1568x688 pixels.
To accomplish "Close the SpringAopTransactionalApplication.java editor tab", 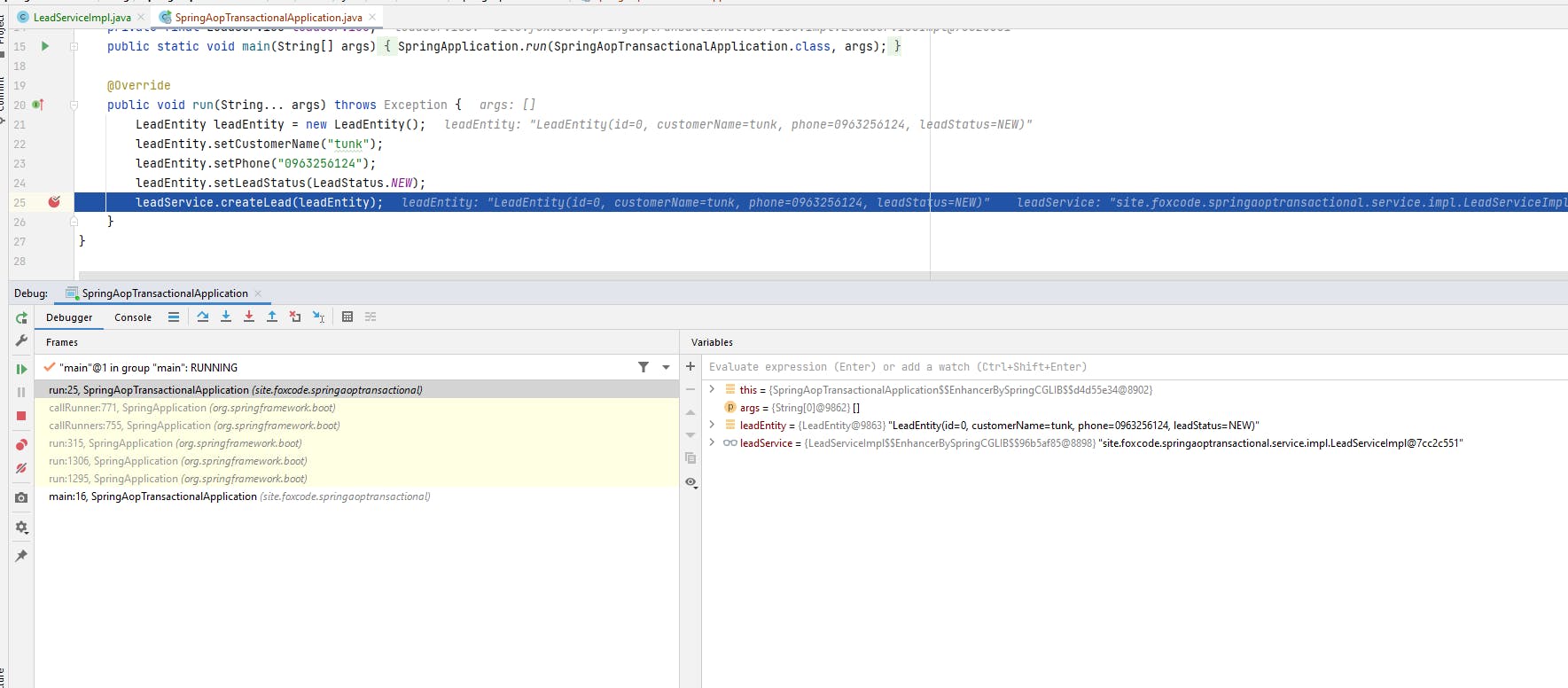I will [x=372, y=17].
